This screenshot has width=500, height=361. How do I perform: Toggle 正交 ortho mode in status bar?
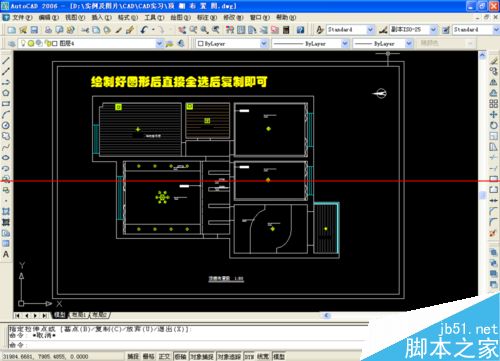coord(164,356)
